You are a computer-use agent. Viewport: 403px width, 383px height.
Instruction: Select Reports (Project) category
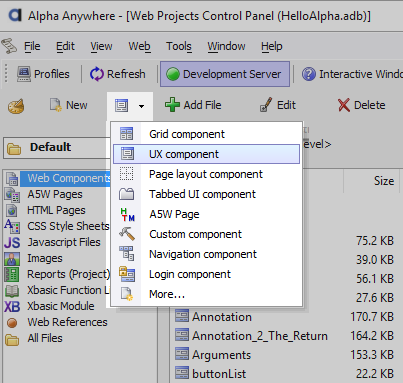(x=68, y=274)
